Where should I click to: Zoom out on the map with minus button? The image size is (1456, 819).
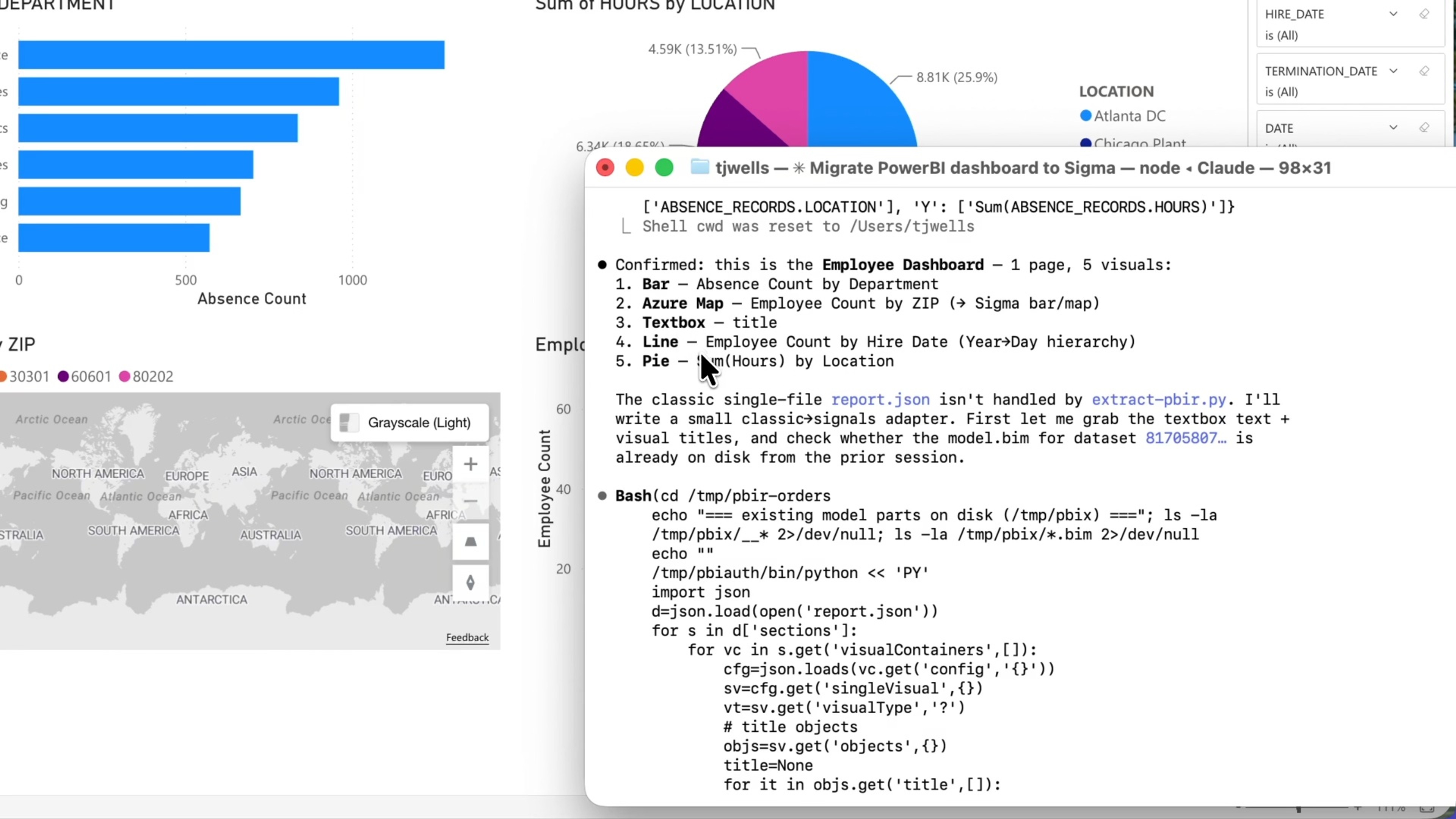470,501
